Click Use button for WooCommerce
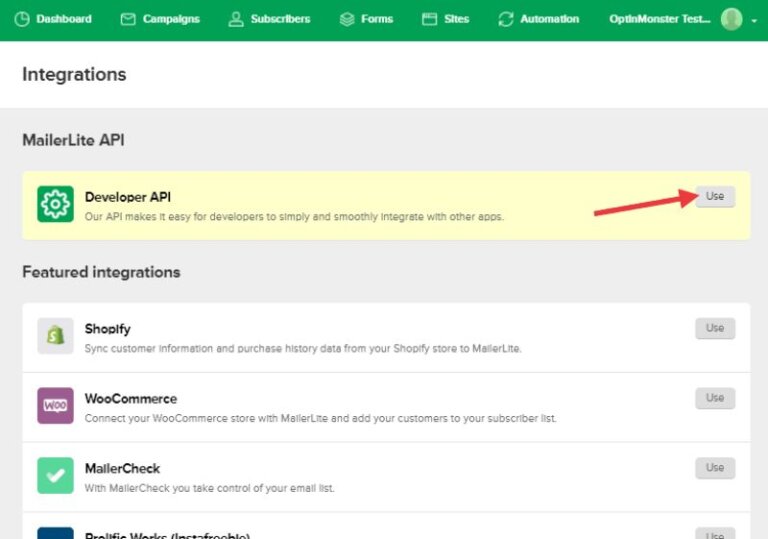Image resolution: width=768 pixels, height=539 pixels. 715,398
